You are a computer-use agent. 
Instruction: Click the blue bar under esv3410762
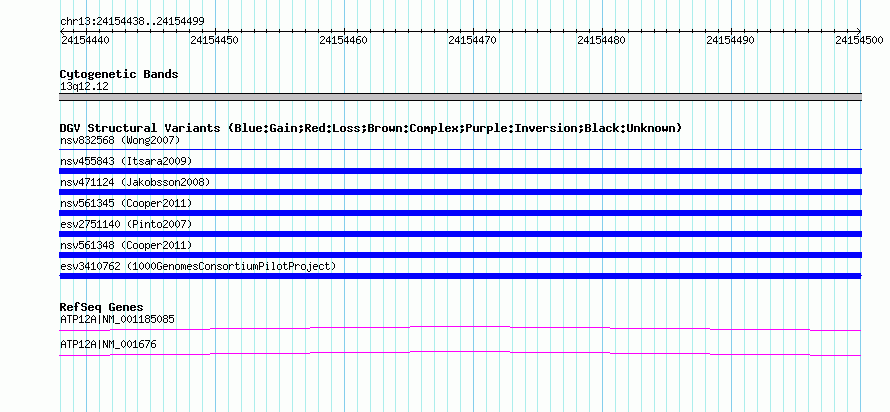tap(460, 276)
